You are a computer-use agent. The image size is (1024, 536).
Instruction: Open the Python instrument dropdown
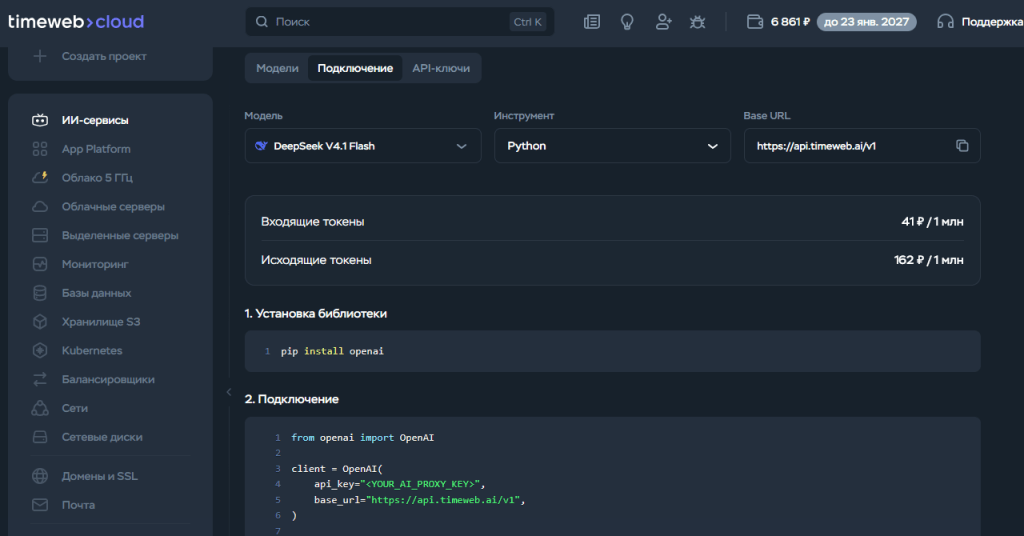tap(612, 146)
